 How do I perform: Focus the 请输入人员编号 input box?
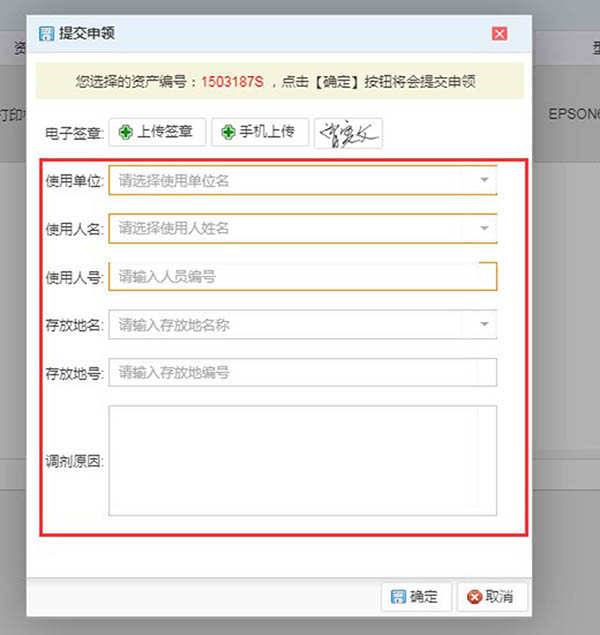[302, 276]
